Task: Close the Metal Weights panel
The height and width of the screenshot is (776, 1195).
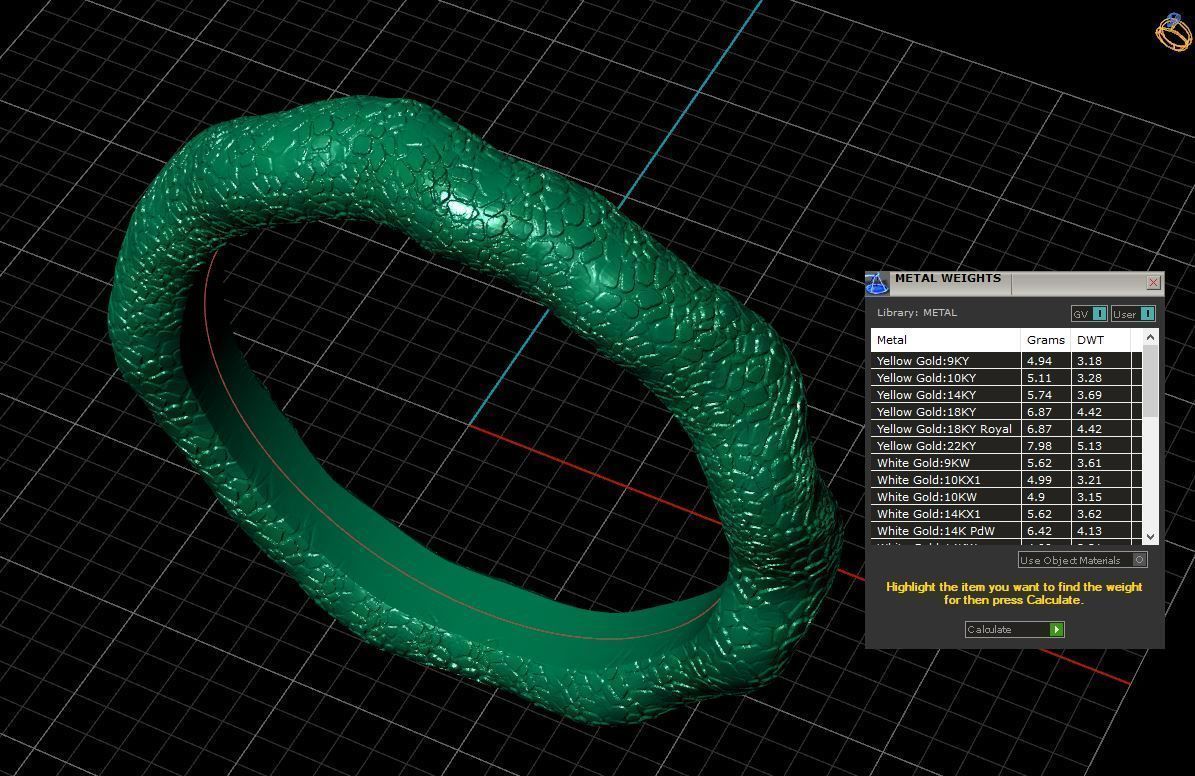Action: coord(1153,283)
